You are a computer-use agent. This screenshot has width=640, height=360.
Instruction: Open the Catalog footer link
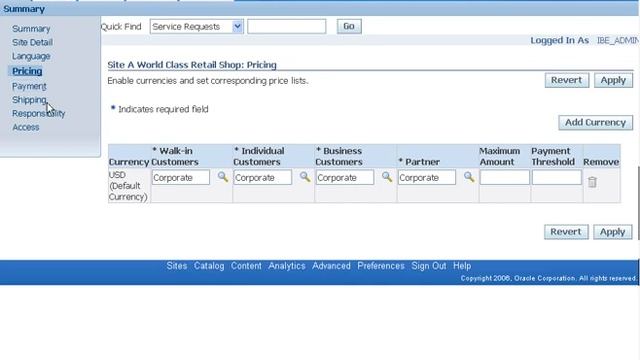click(x=209, y=266)
